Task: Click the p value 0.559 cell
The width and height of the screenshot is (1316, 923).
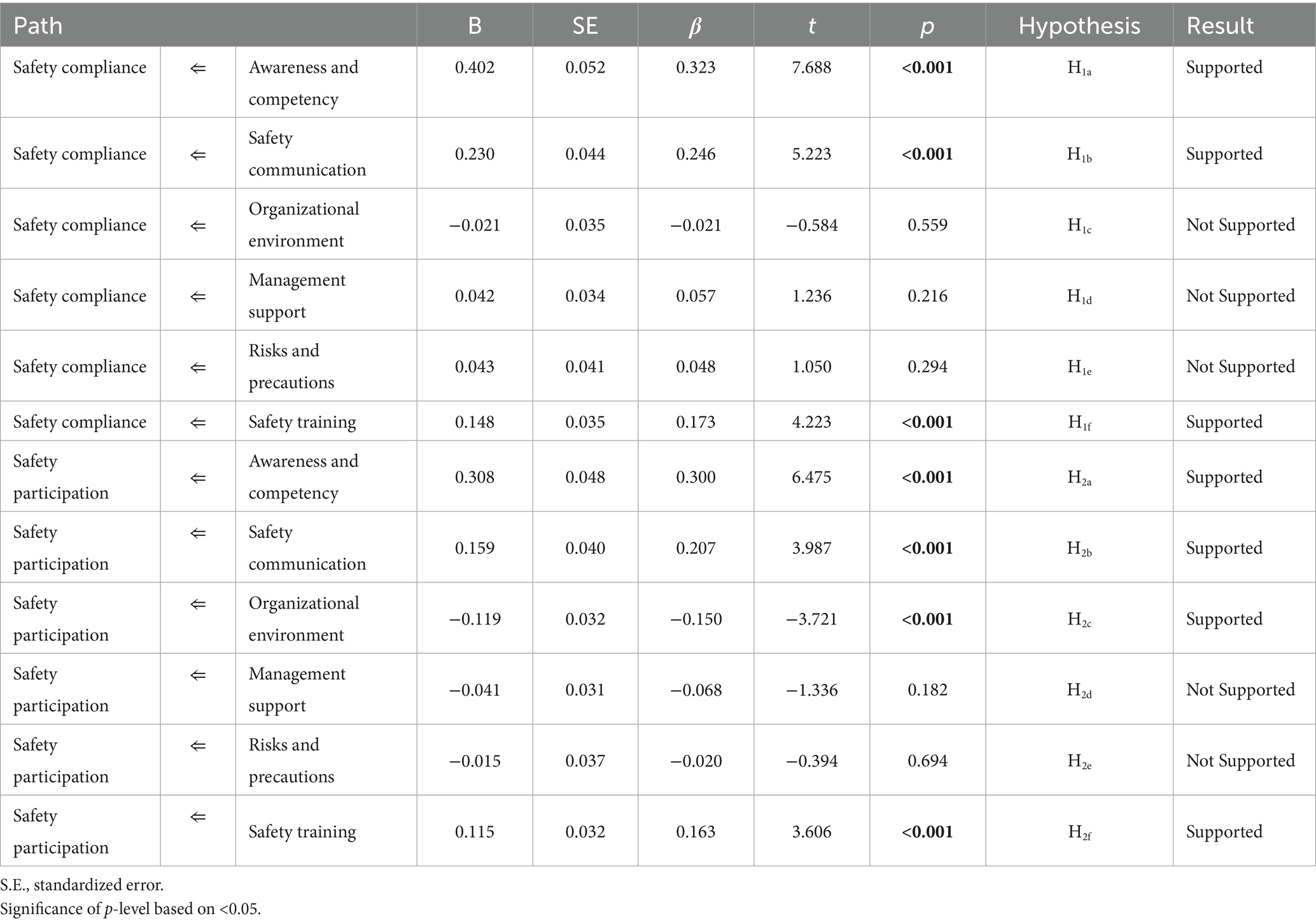Action: point(927,225)
